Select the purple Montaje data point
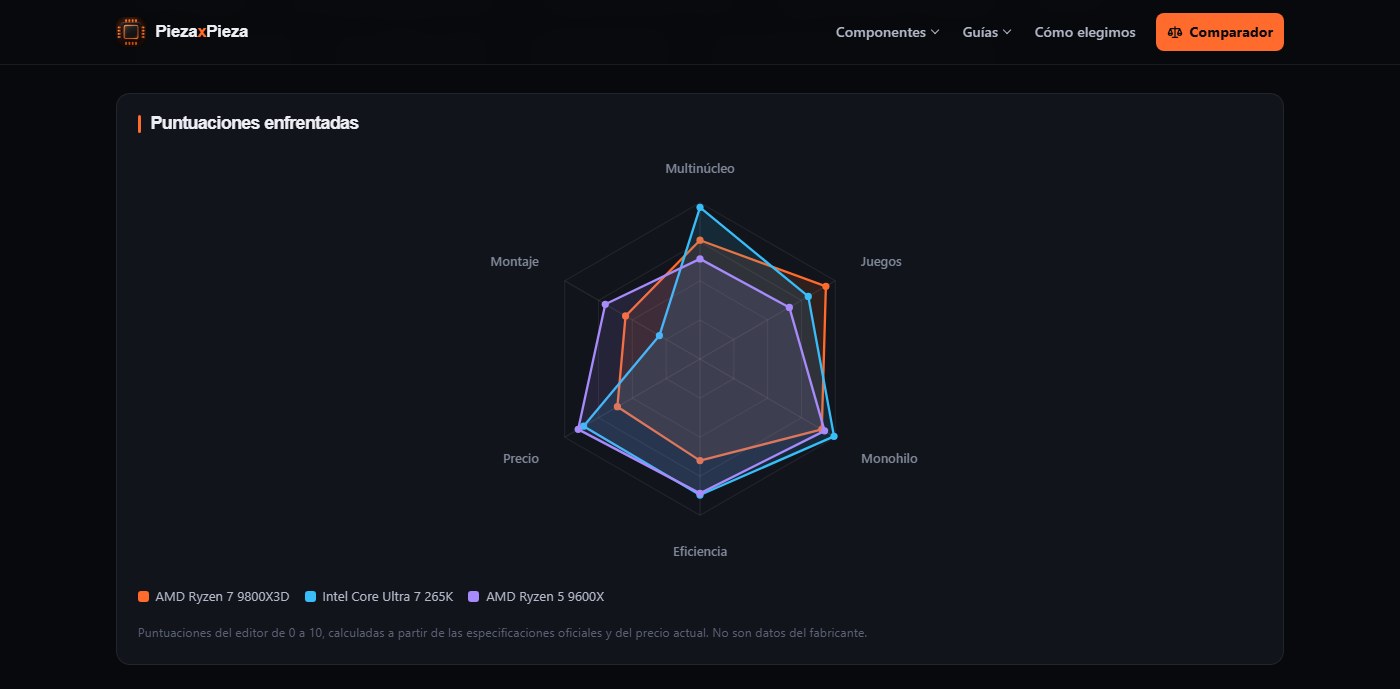The image size is (1400, 689). tap(604, 304)
